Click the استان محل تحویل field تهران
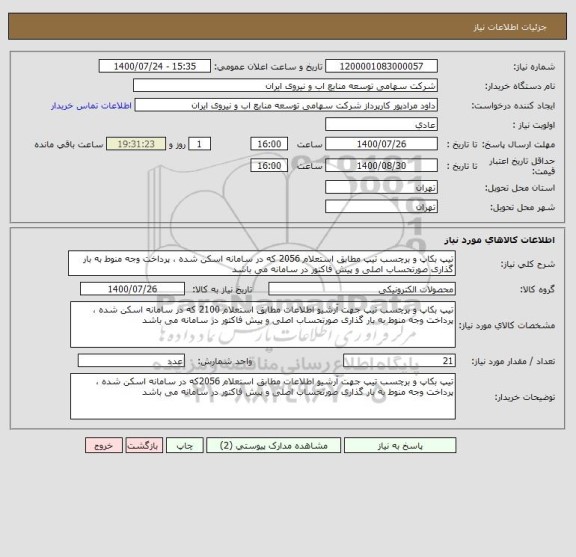Viewport: 576px width, 557px height. 381,187
